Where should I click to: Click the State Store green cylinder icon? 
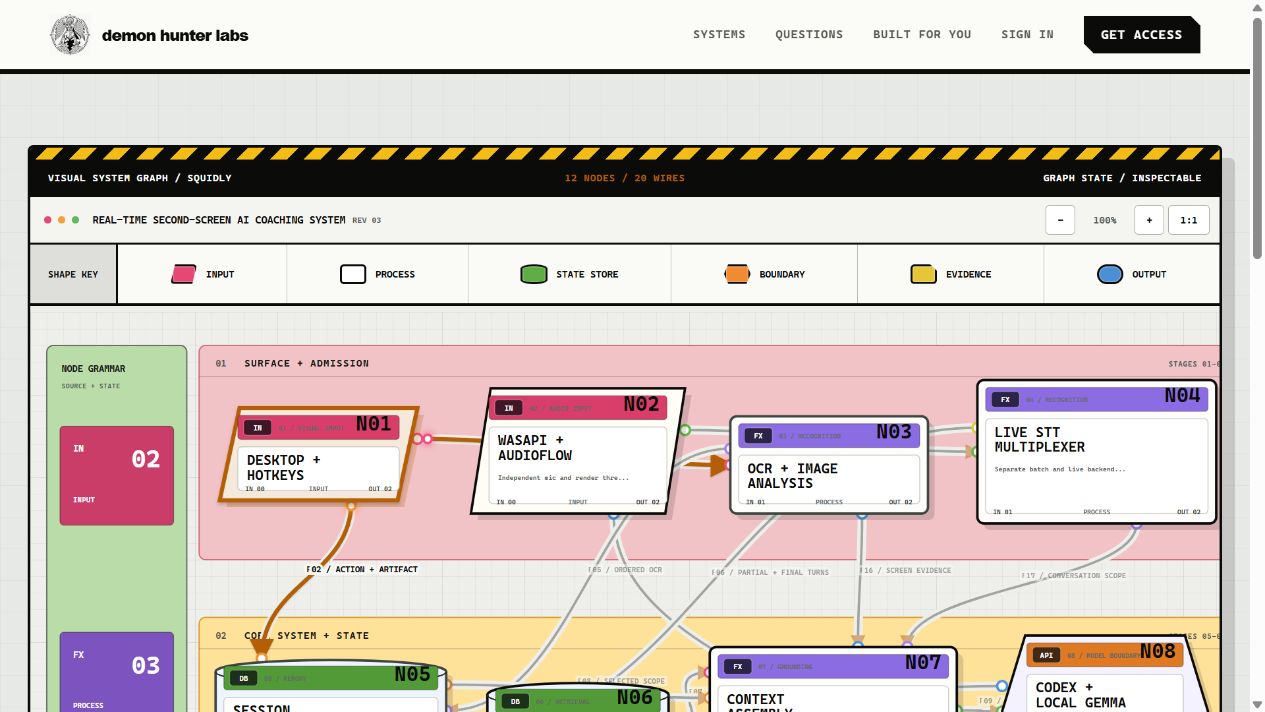tap(534, 274)
